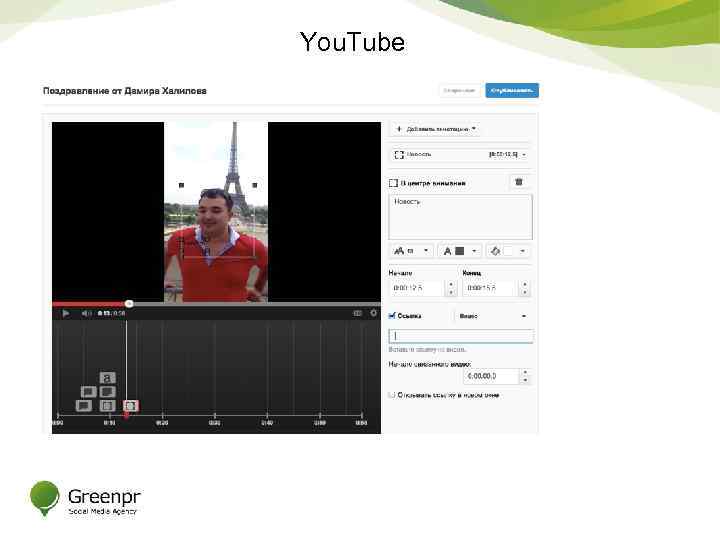Enable the 'В центре внимания' checkbox
The height and width of the screenshot is (540, 720).
(394, 183)
